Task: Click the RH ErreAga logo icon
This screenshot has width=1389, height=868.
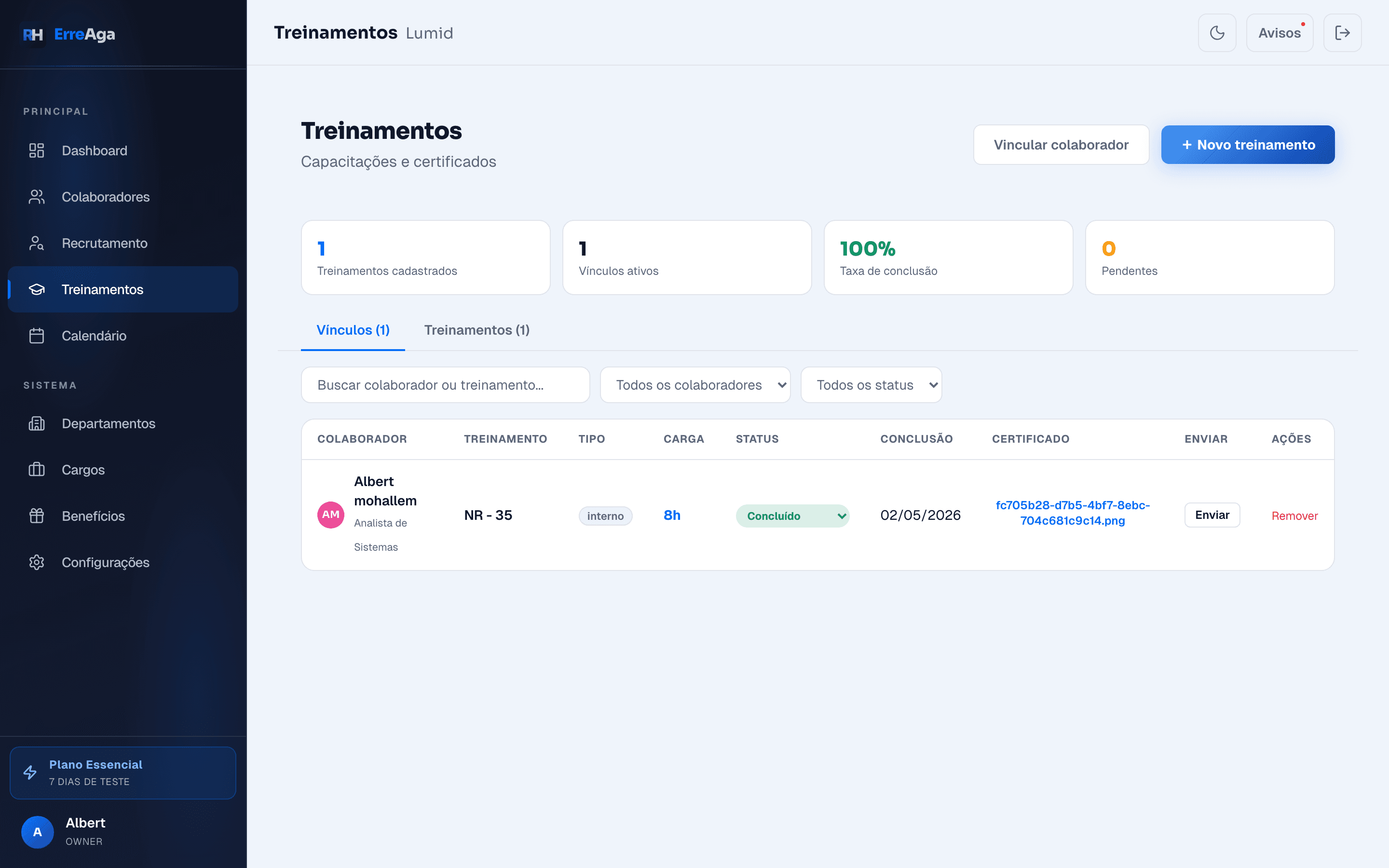Action: click(x=33, y=34)
